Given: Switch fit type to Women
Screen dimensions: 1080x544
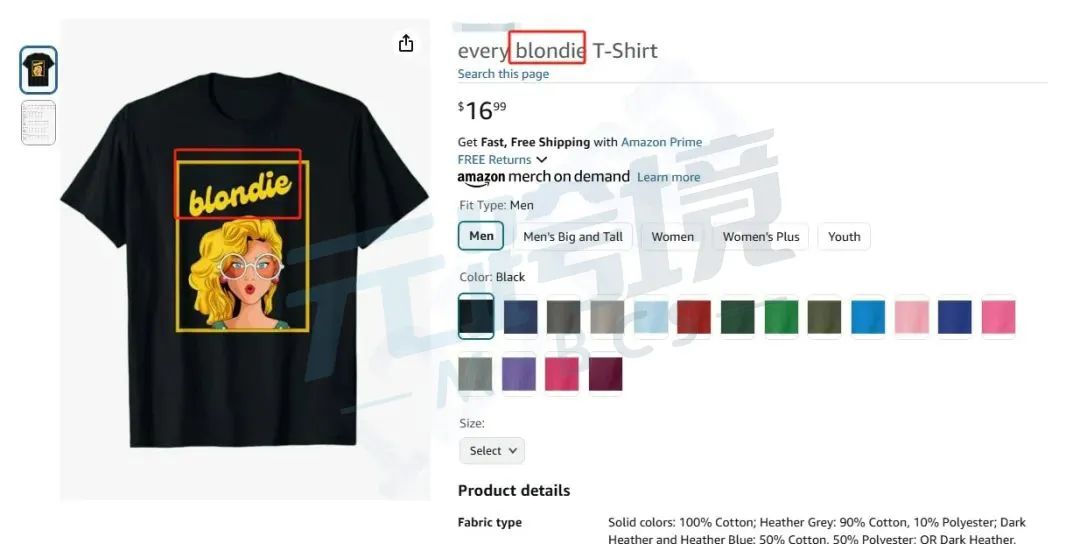Looking at the screenshot, I should (x=672, y=237).
